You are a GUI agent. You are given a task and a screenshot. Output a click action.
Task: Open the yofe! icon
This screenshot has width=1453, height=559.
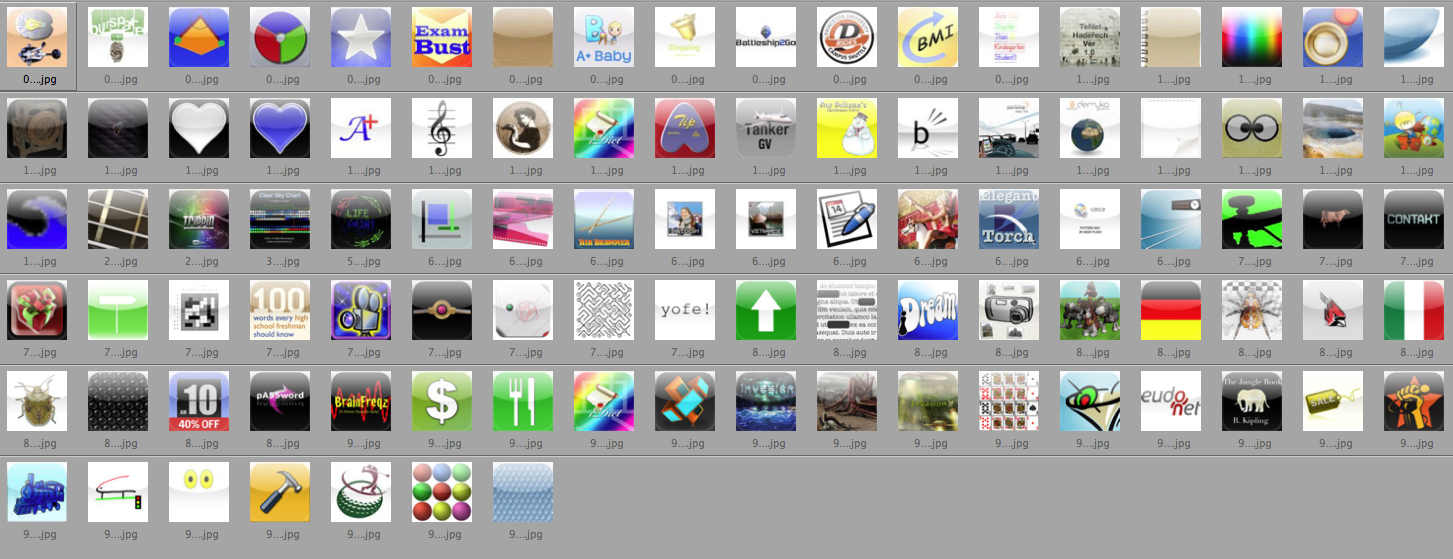tap(685, 310)
